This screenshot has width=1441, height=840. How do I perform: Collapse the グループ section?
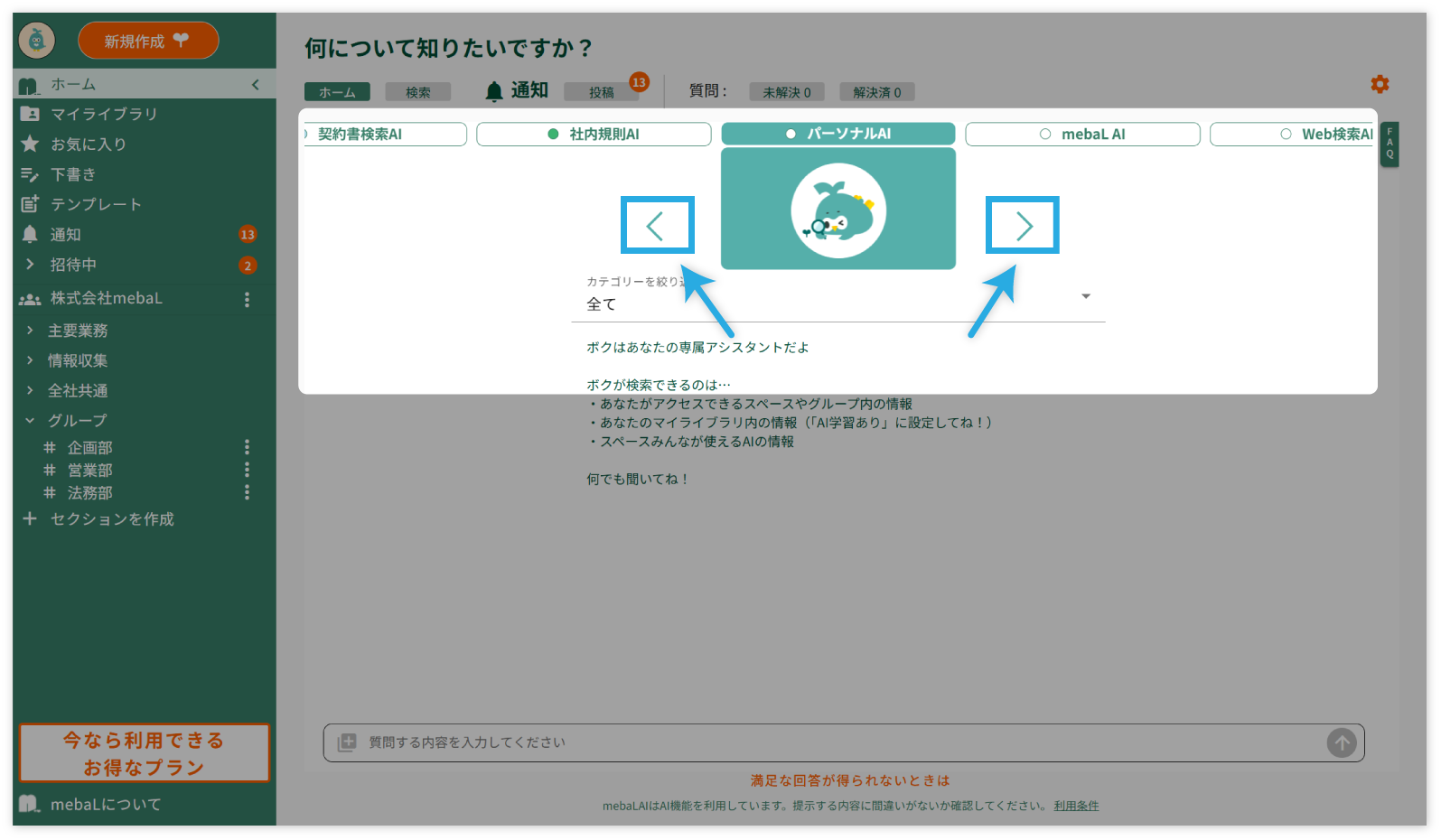(x=30, y=420)
